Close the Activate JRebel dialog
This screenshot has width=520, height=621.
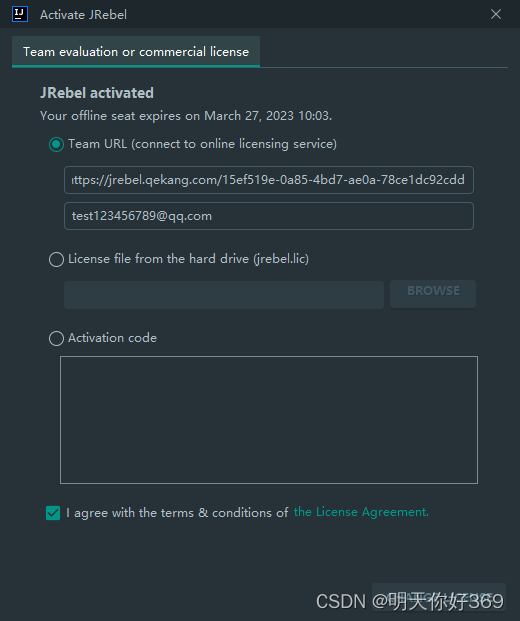[495, 14]
